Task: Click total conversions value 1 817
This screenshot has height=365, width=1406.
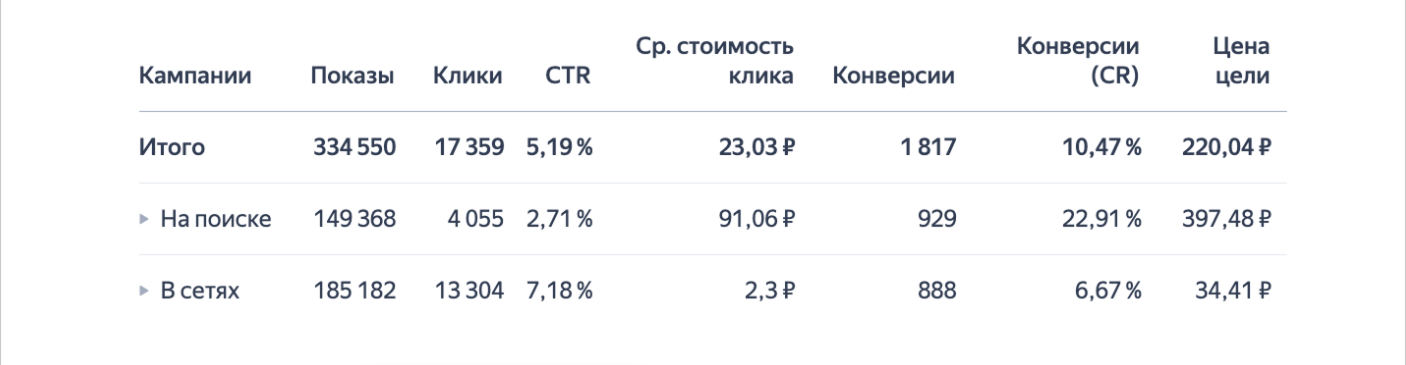Action: click(x=932, y=148)
